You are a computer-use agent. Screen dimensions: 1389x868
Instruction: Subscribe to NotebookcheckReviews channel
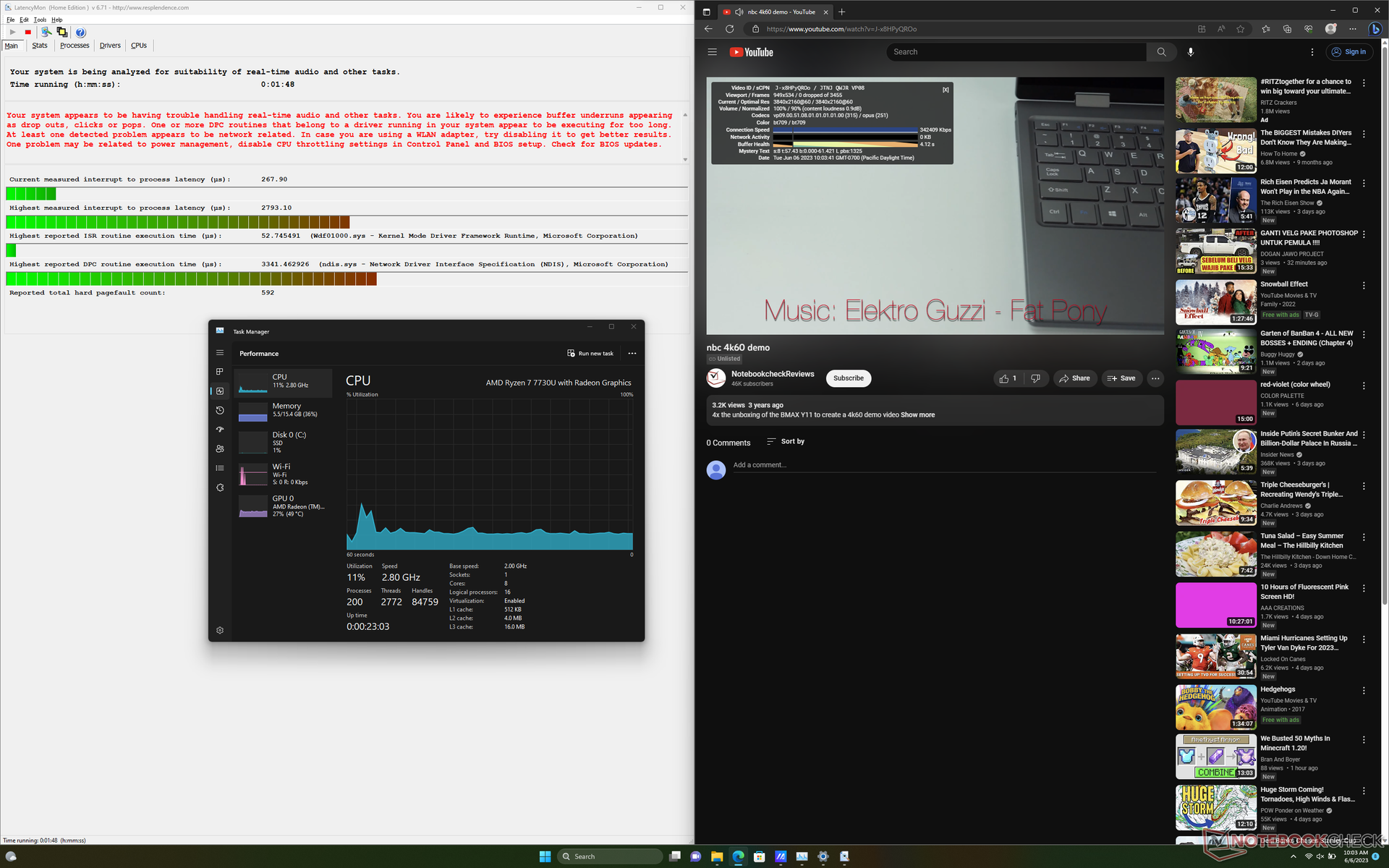tap(849, 378)
